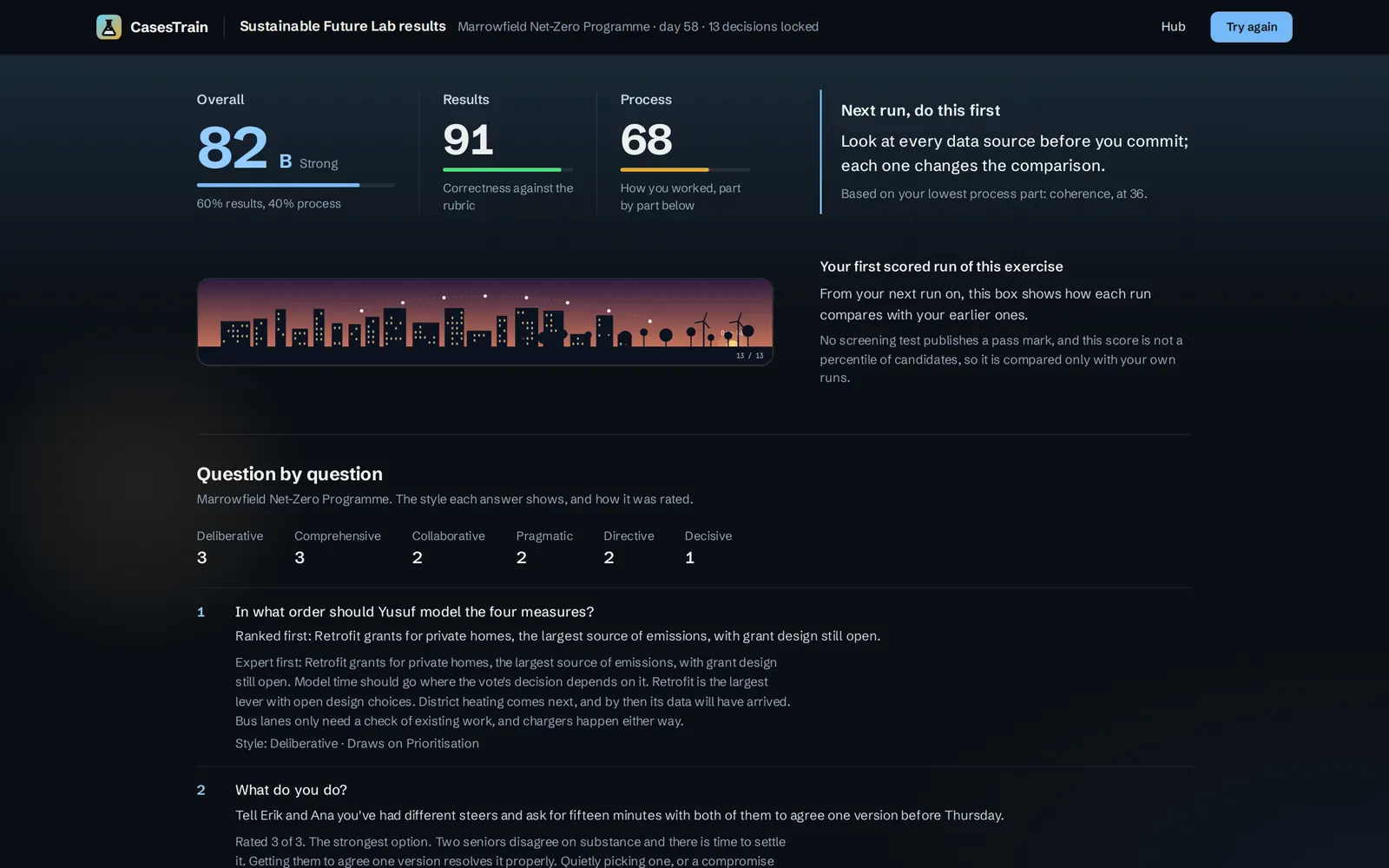Click the city skyline progress illustration
This screenshot has height=868, width=1389.
point(484,321)
